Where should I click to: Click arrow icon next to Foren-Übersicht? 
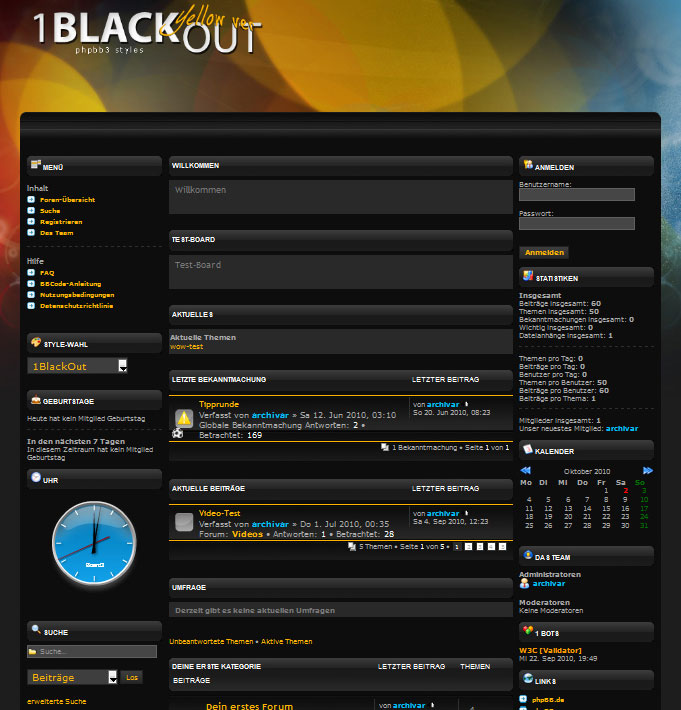[31, 200]
